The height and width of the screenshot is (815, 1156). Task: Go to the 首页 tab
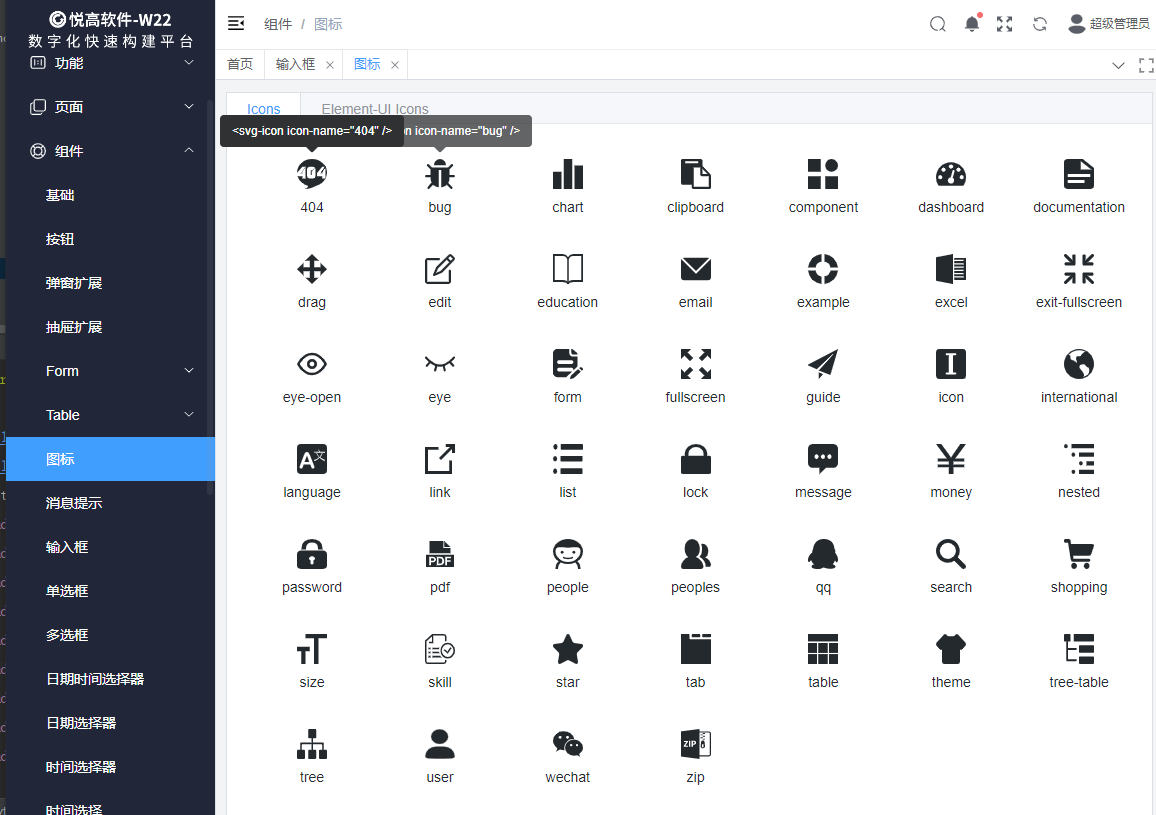[x=240, y=64]
